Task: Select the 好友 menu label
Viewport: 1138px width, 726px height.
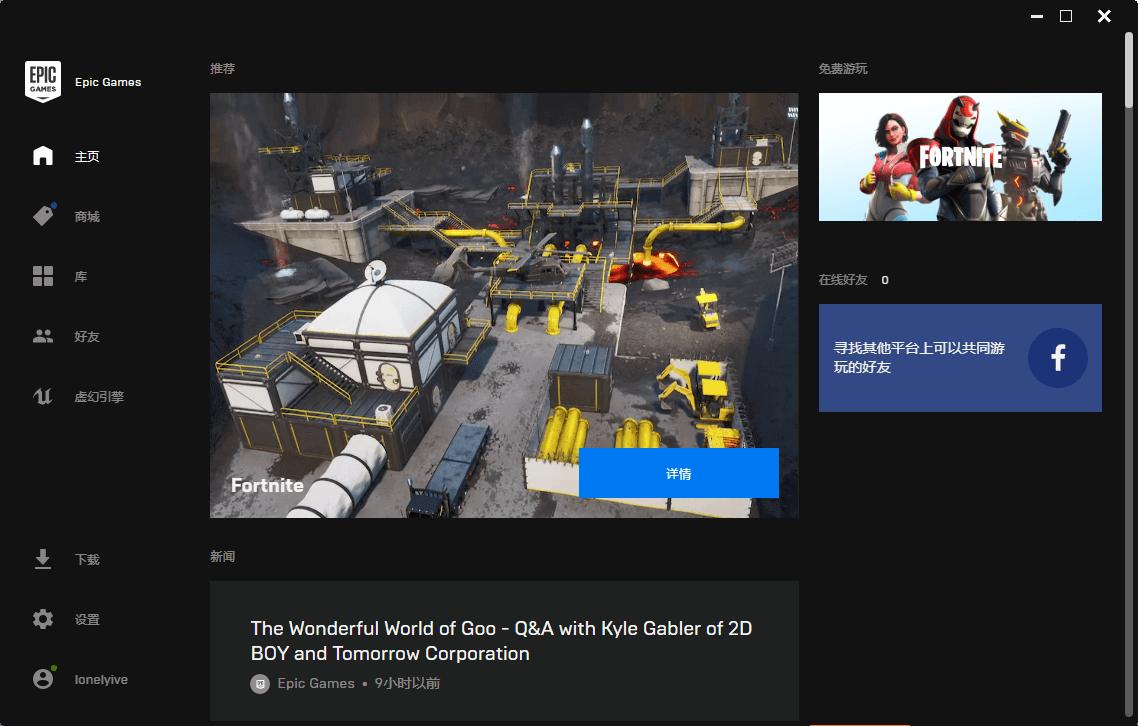Action: pos(87,336)
